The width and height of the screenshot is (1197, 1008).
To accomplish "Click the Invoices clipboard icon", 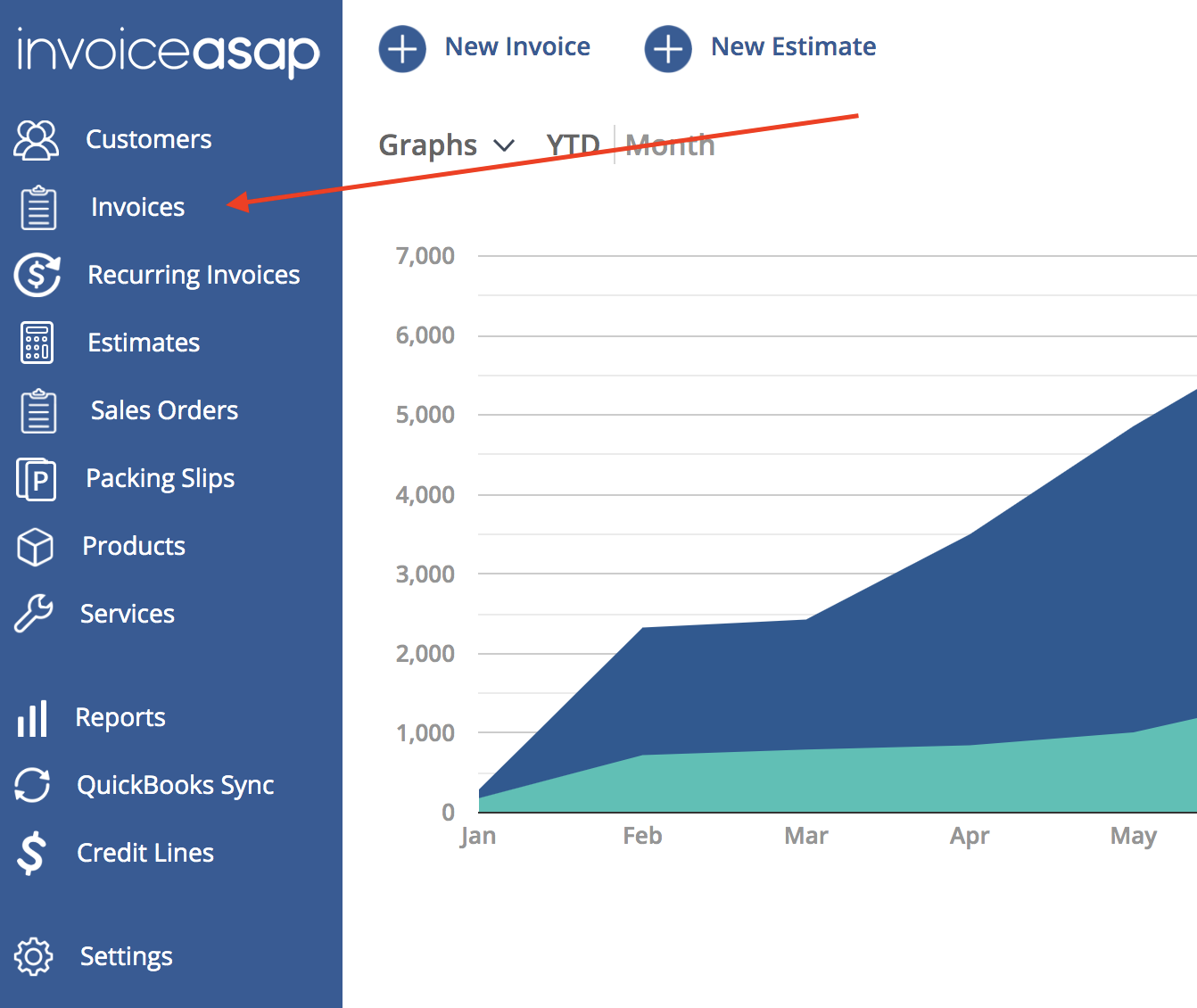I will (x=38, y=208).
